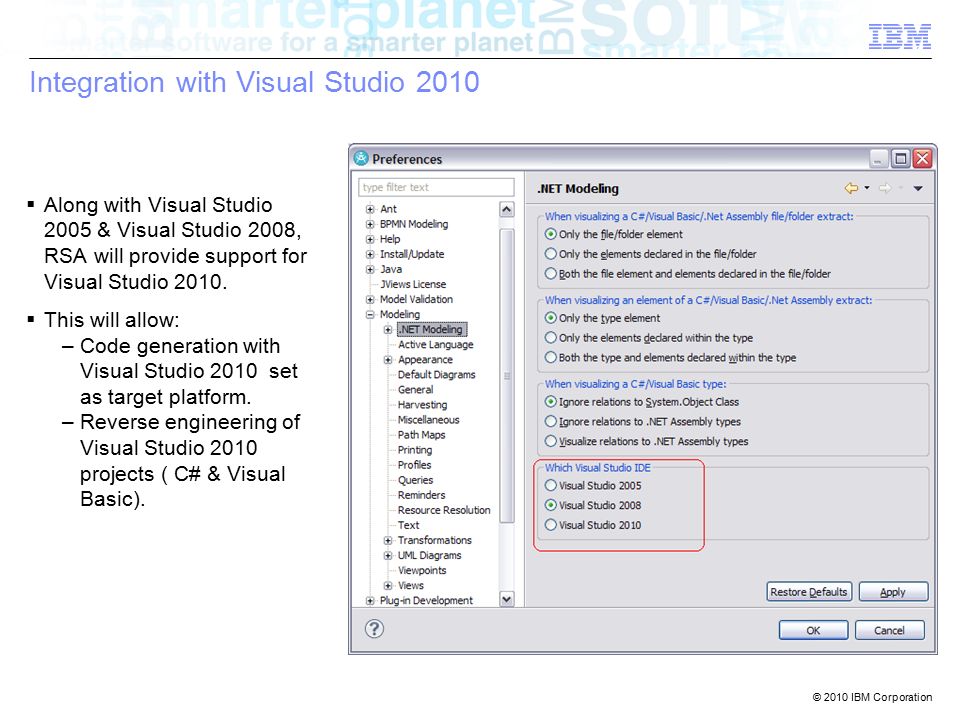The height and width of the screenshot is (720, 960).
Task: Select 'Only the elements declared within the type'
Action: point(649,338)
